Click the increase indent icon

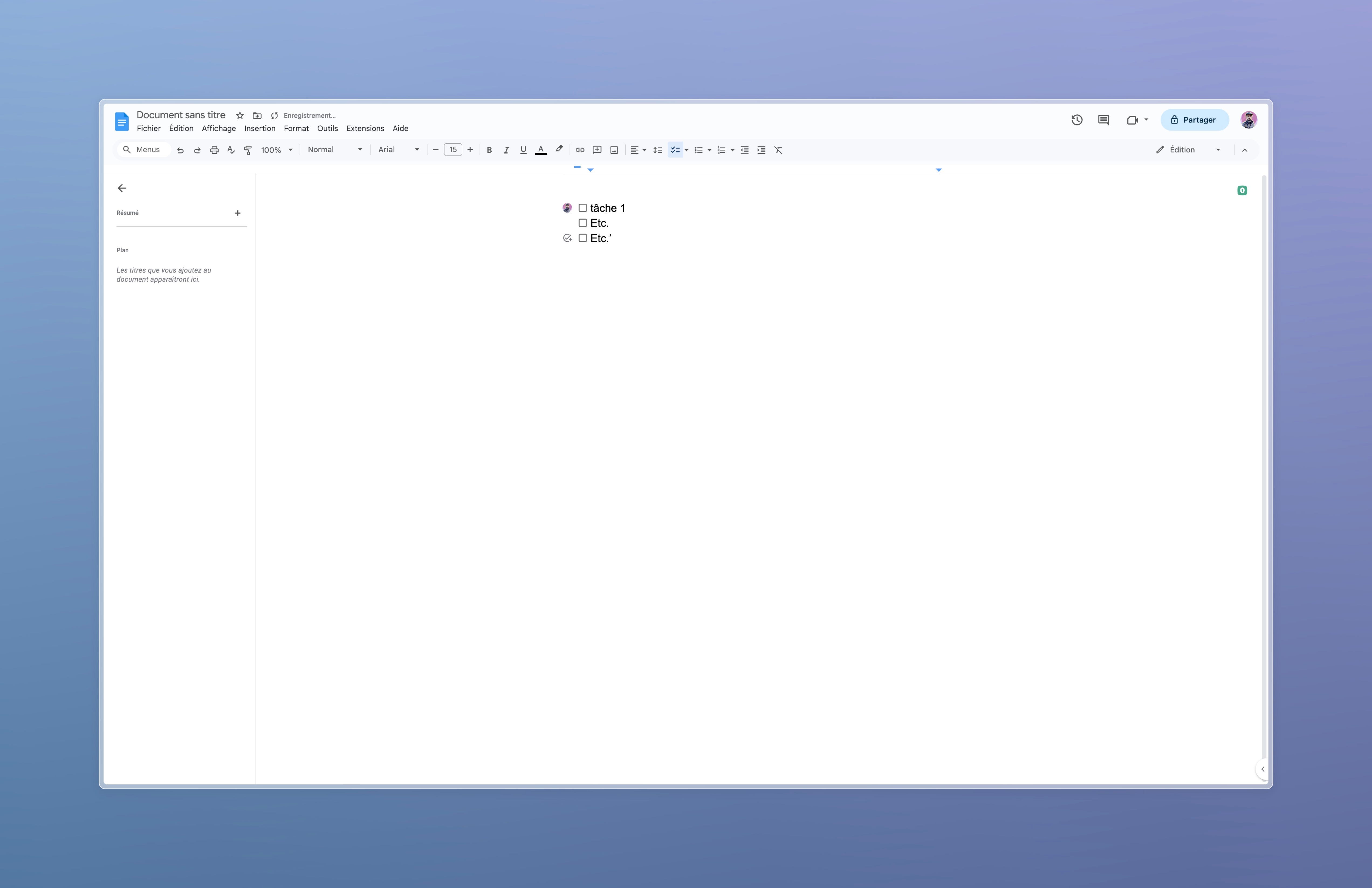(x=762, y=150)
